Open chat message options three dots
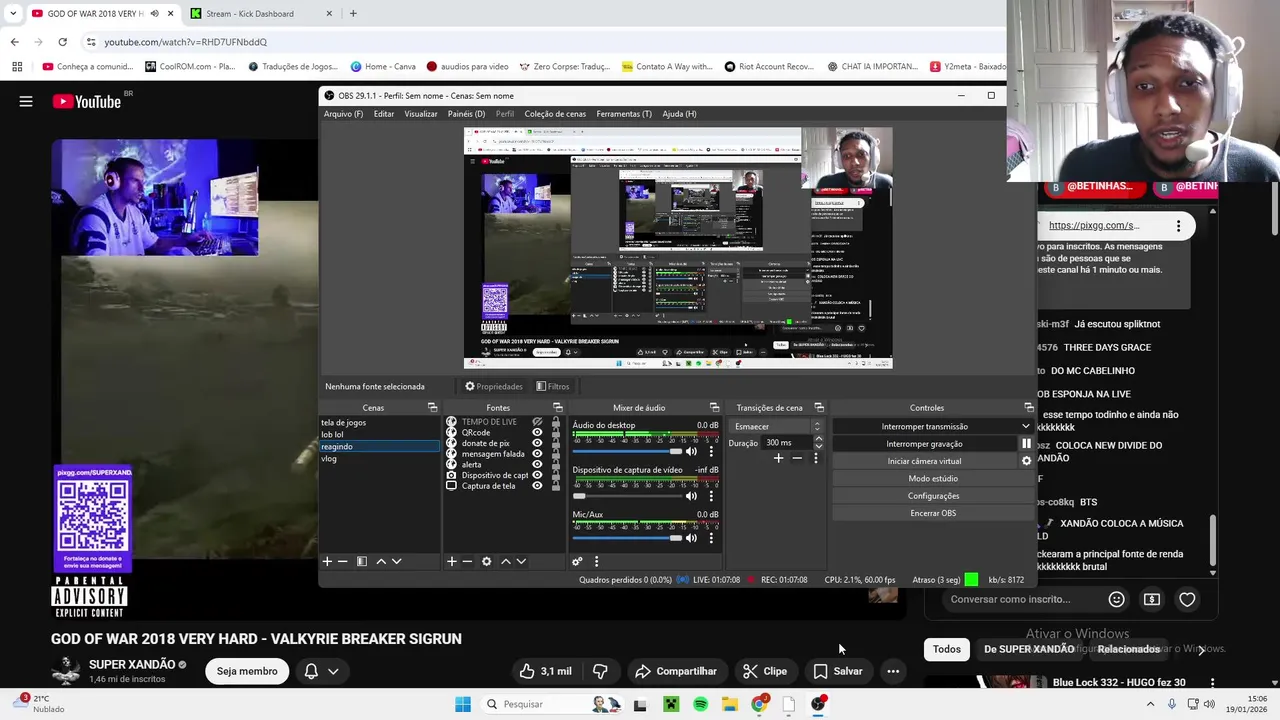The width and height of the screenshot is (1280, 720). click(1178, 226)
